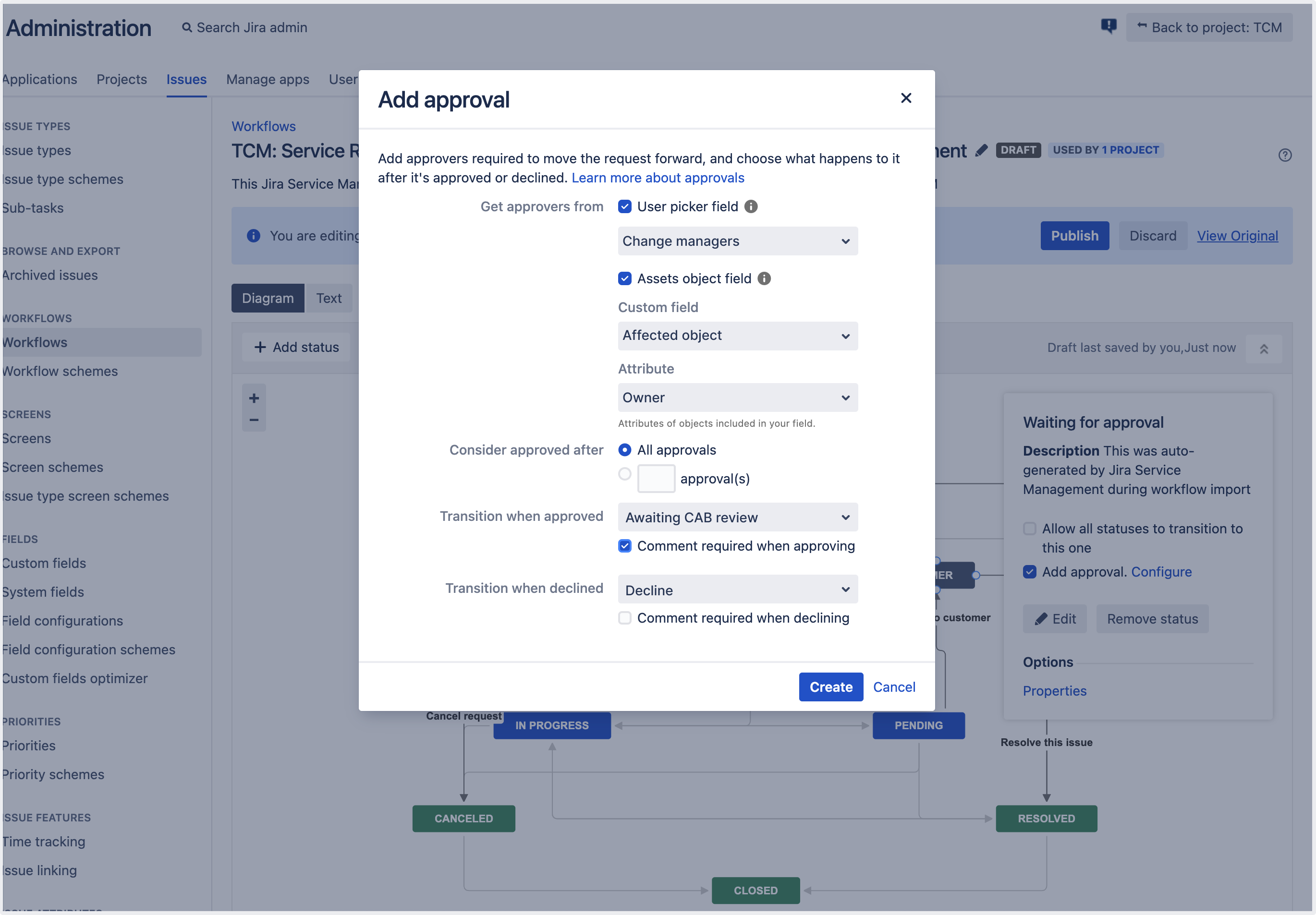Select Issues admin tab
Screen dimensions: 1316x915
(x=186, y=79)
